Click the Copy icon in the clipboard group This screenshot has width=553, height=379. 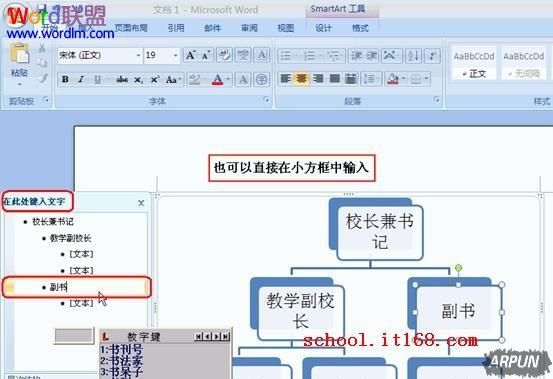tap(42, 62)
